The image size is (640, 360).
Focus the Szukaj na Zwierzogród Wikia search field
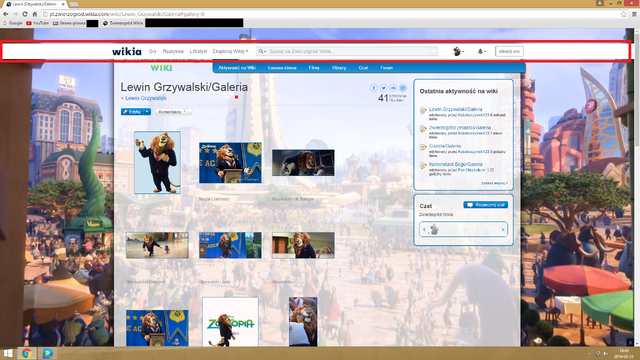pyautogui.click(x=348, y=51)
